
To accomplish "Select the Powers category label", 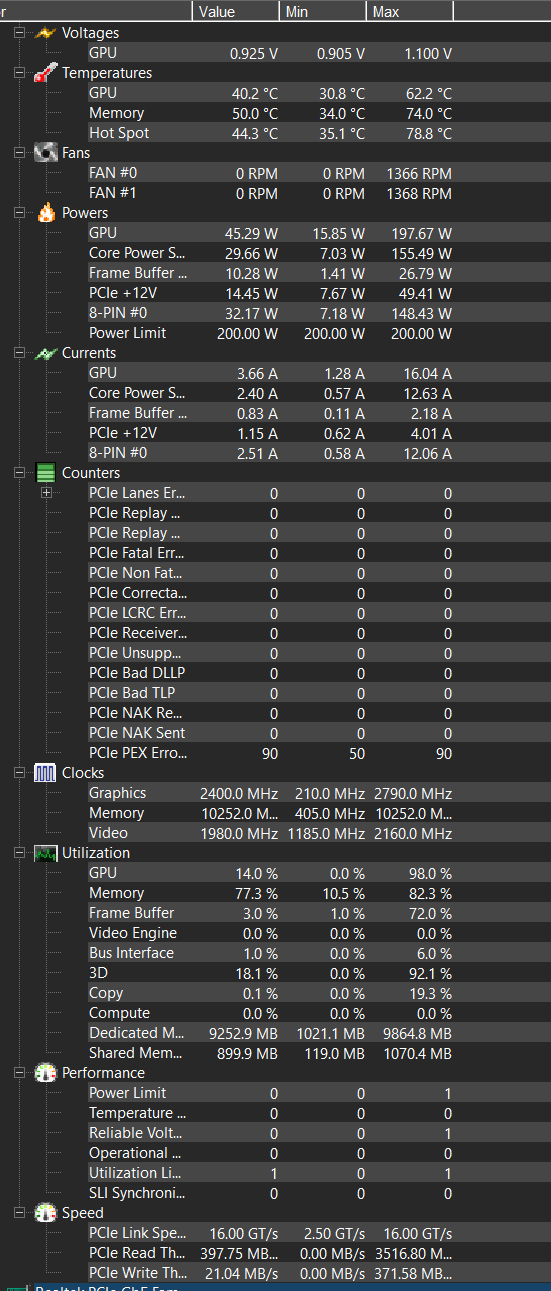I will 87,213.
